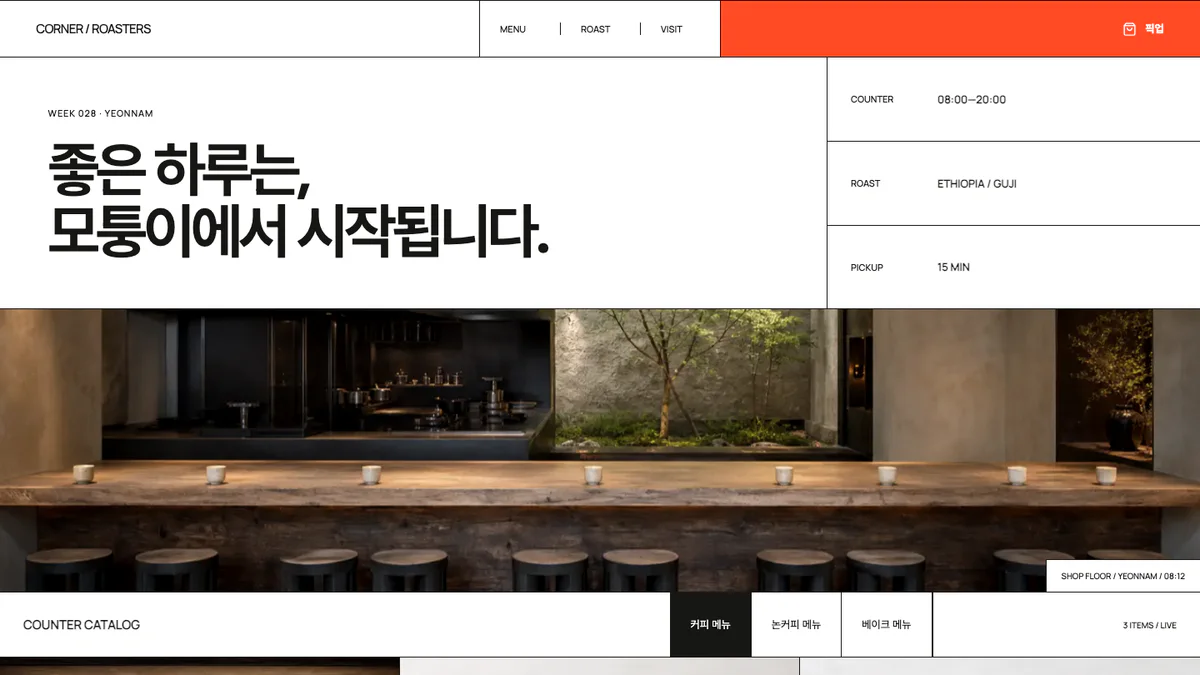Image resolution: width=1200 pixels, height=675 pixels.
Task: Click the COUNTER label in info panel
Action: [872, 100]
